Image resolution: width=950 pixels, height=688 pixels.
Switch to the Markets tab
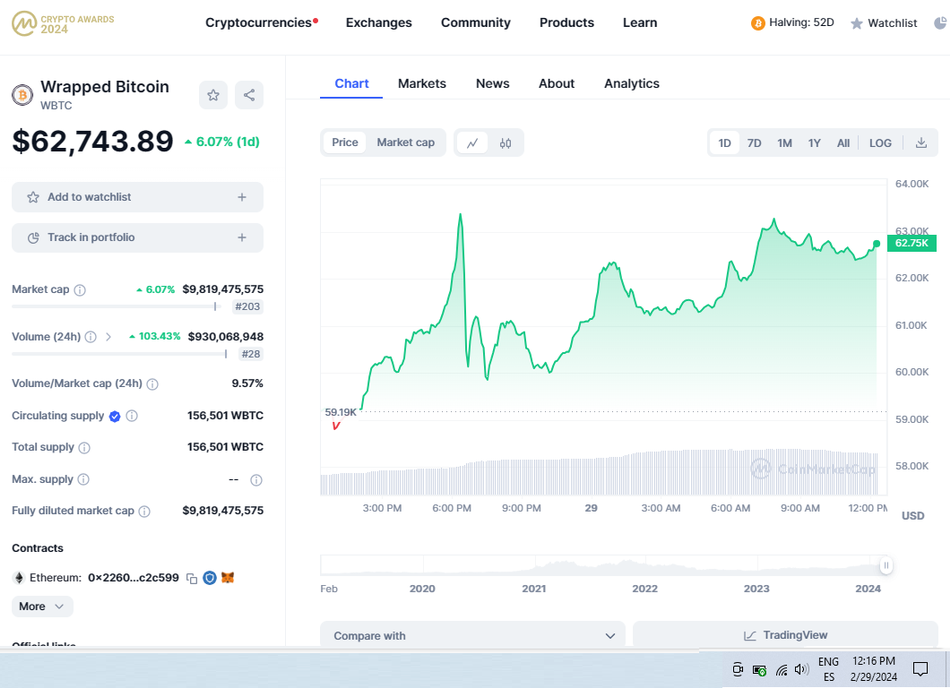[x=421, y=83]
